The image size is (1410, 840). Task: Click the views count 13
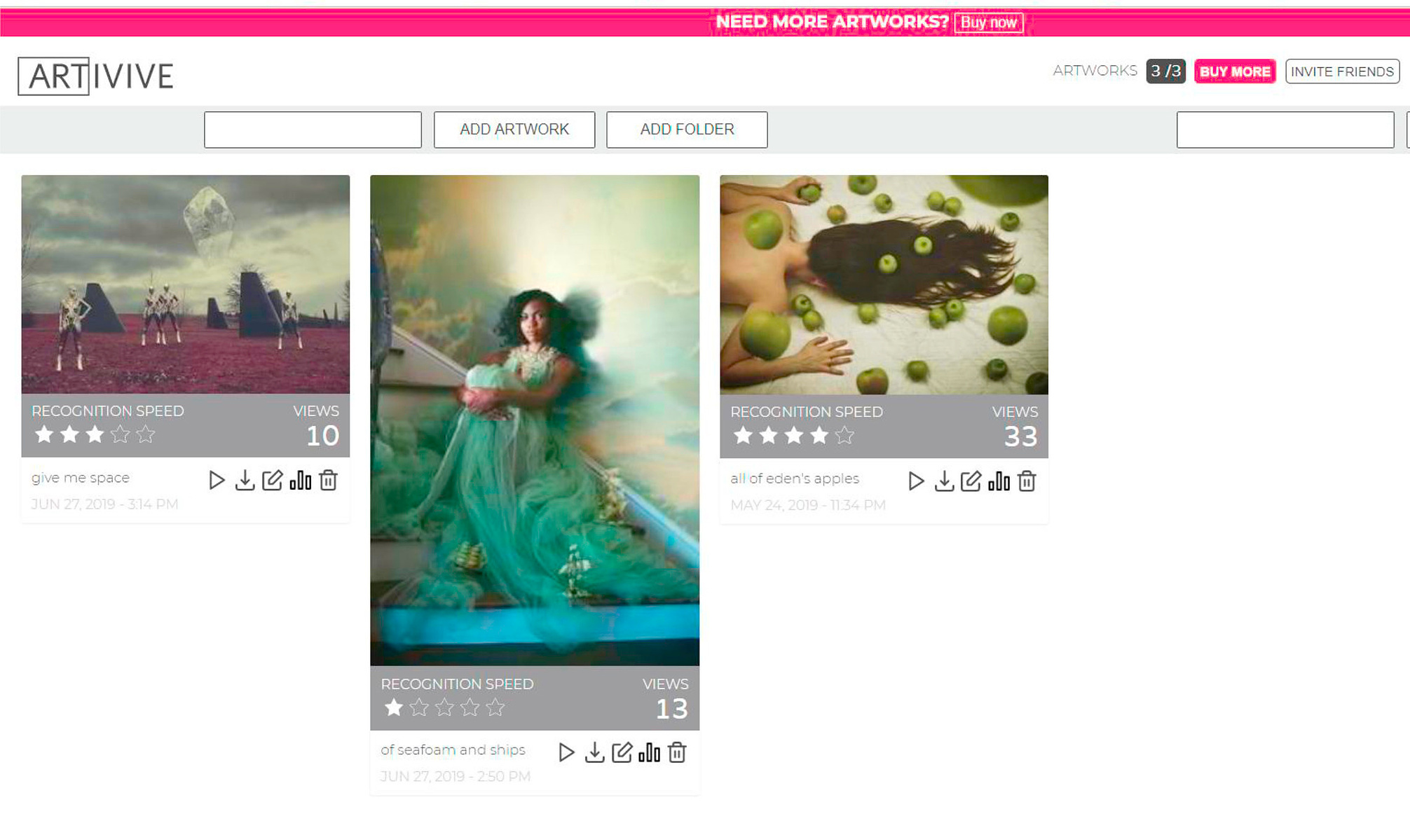[671, 710]
